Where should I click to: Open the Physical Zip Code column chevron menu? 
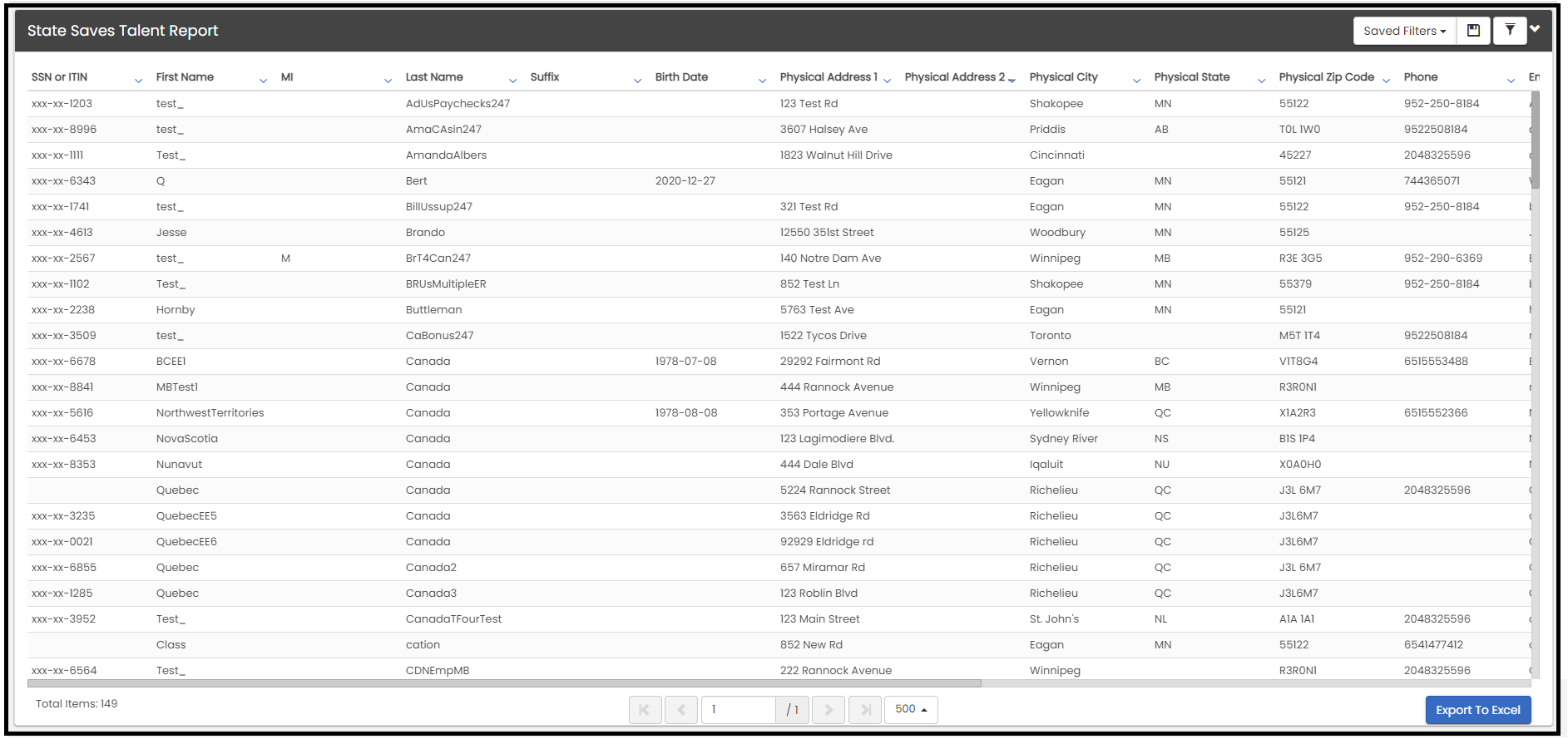coord(1386,81)
